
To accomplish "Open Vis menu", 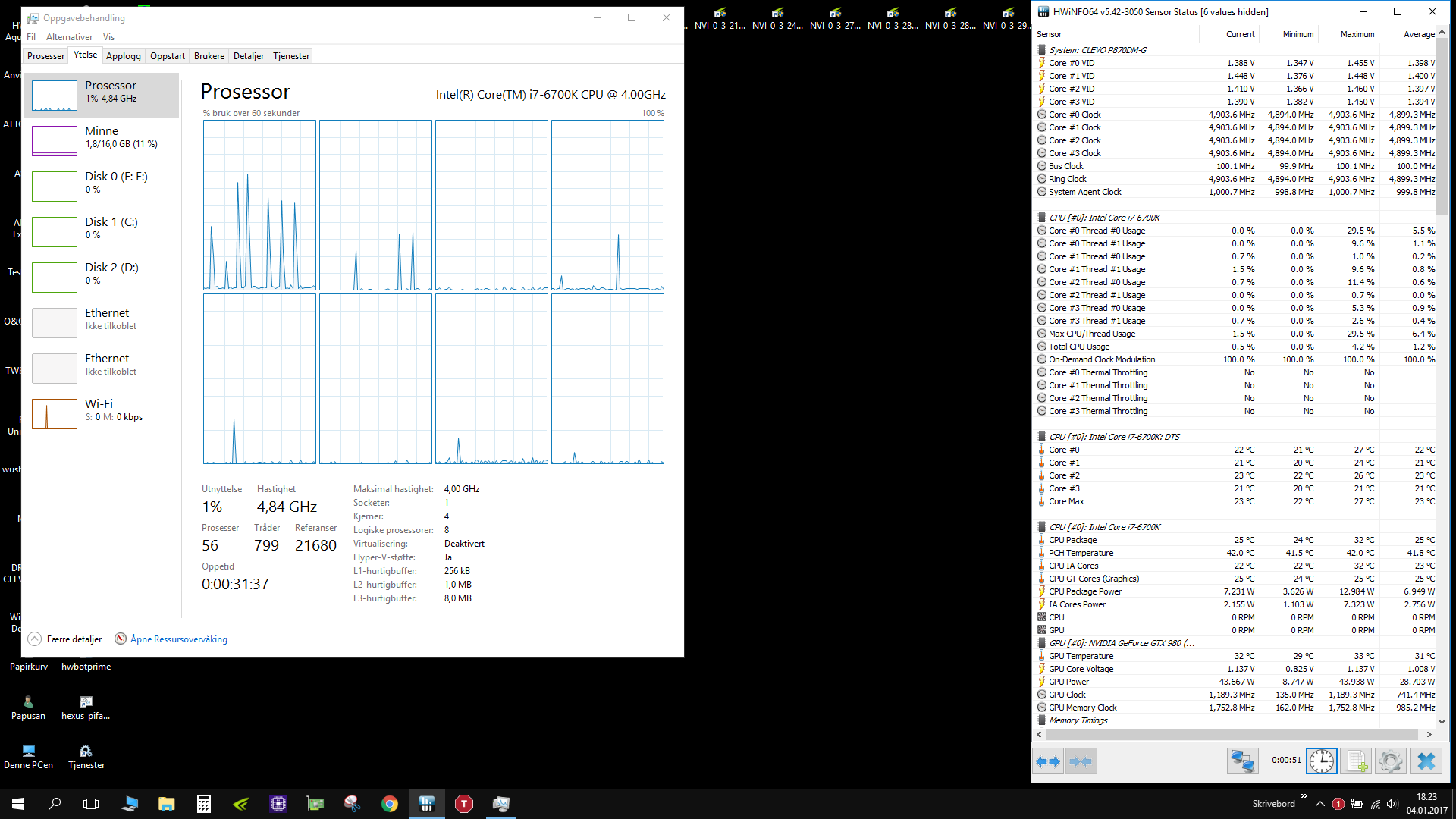I will tap(108, 37).
